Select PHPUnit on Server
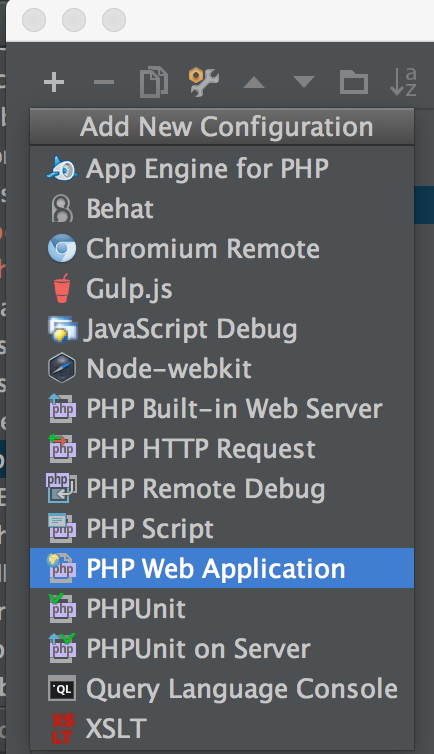The image size is (434, 754). [222, 648]
